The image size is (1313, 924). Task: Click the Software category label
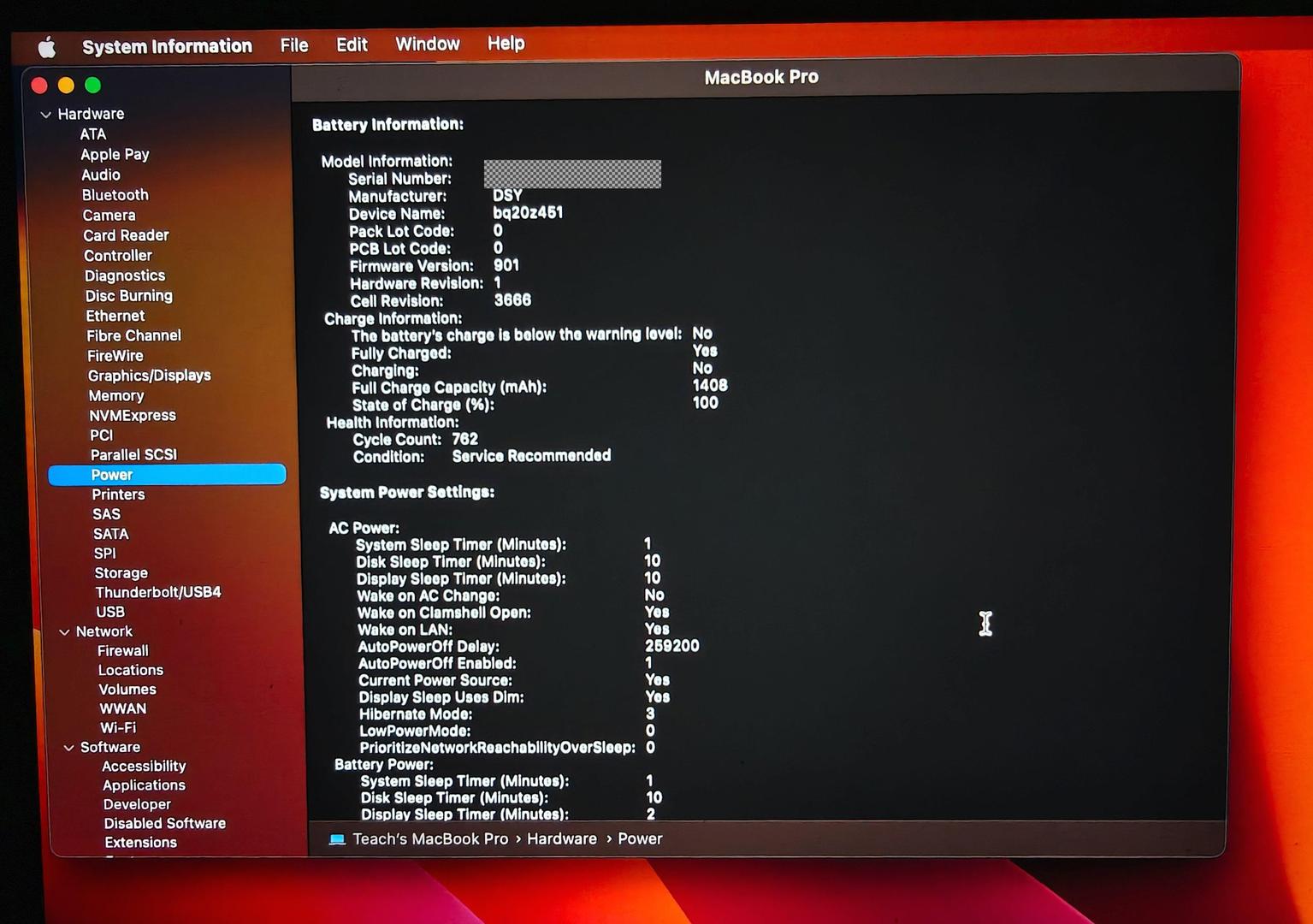tap(110, 747)
